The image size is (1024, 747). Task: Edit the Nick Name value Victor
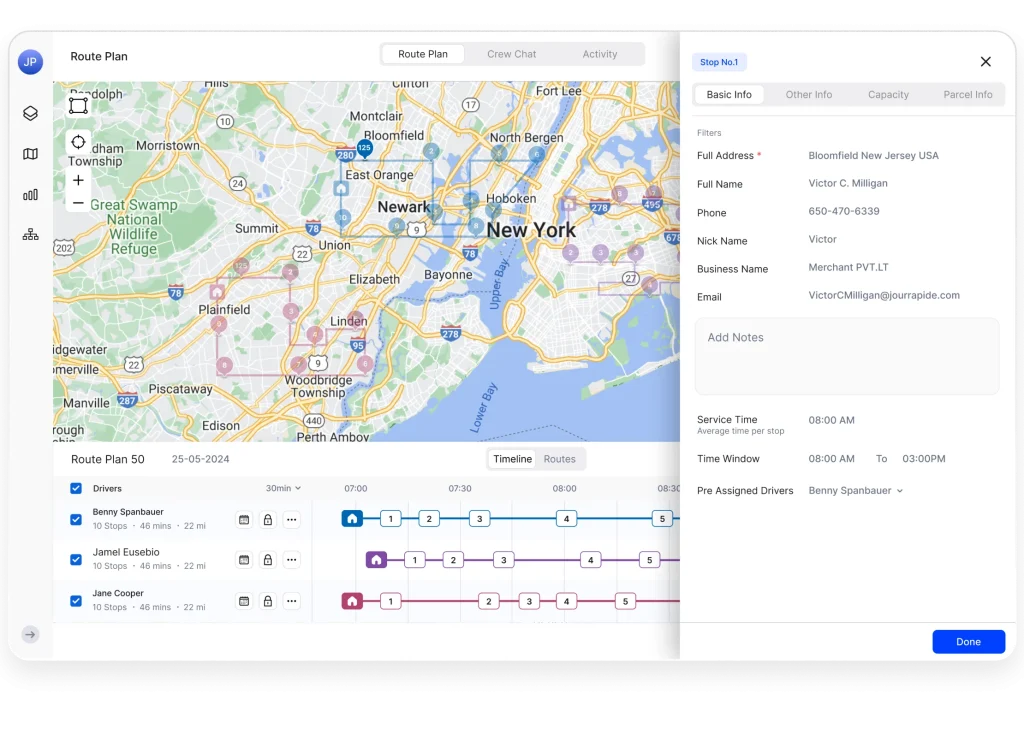coord(822,239)
